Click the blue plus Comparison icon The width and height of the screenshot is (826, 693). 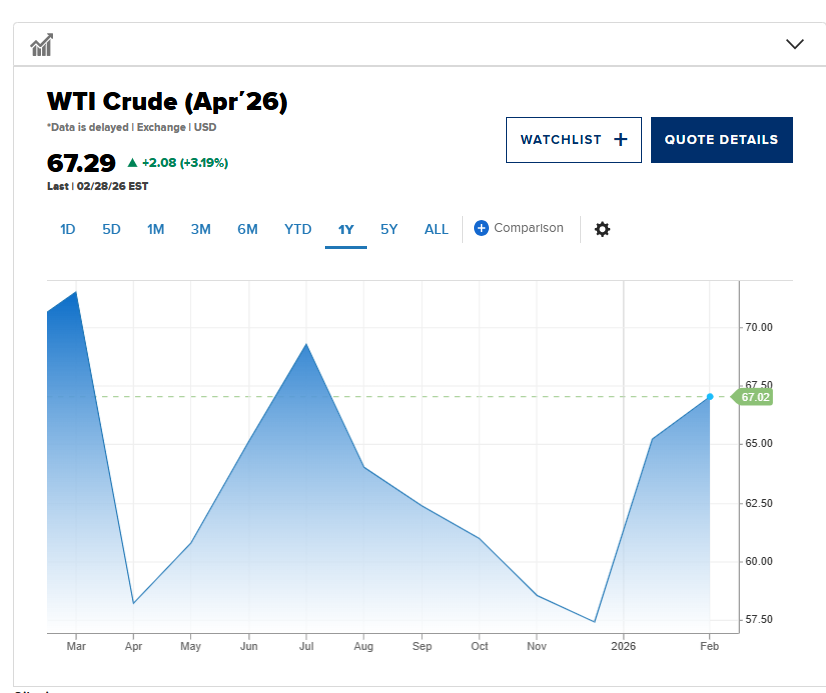[x=481, y=228]
